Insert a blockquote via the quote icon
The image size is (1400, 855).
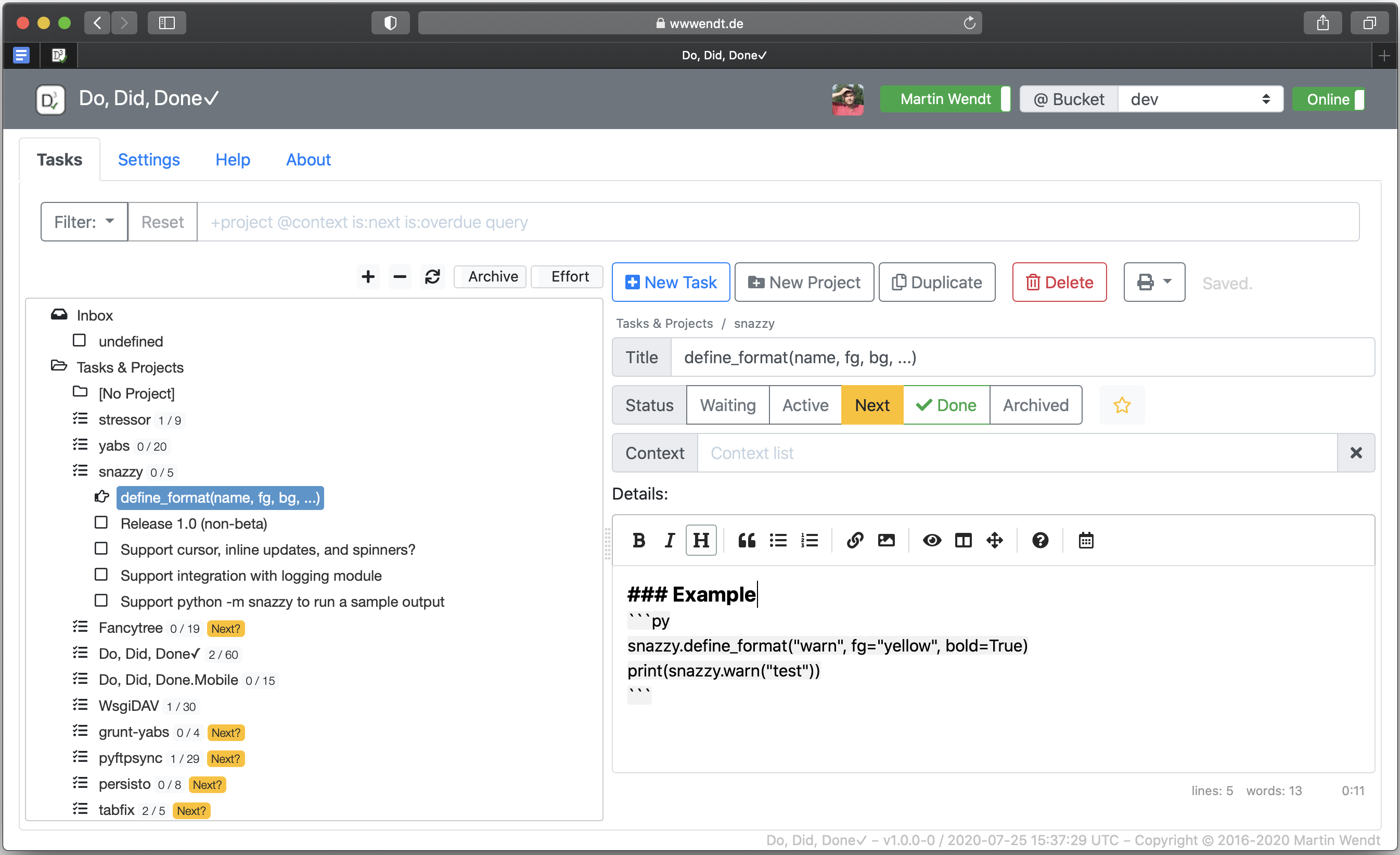[x=747, y=540]
